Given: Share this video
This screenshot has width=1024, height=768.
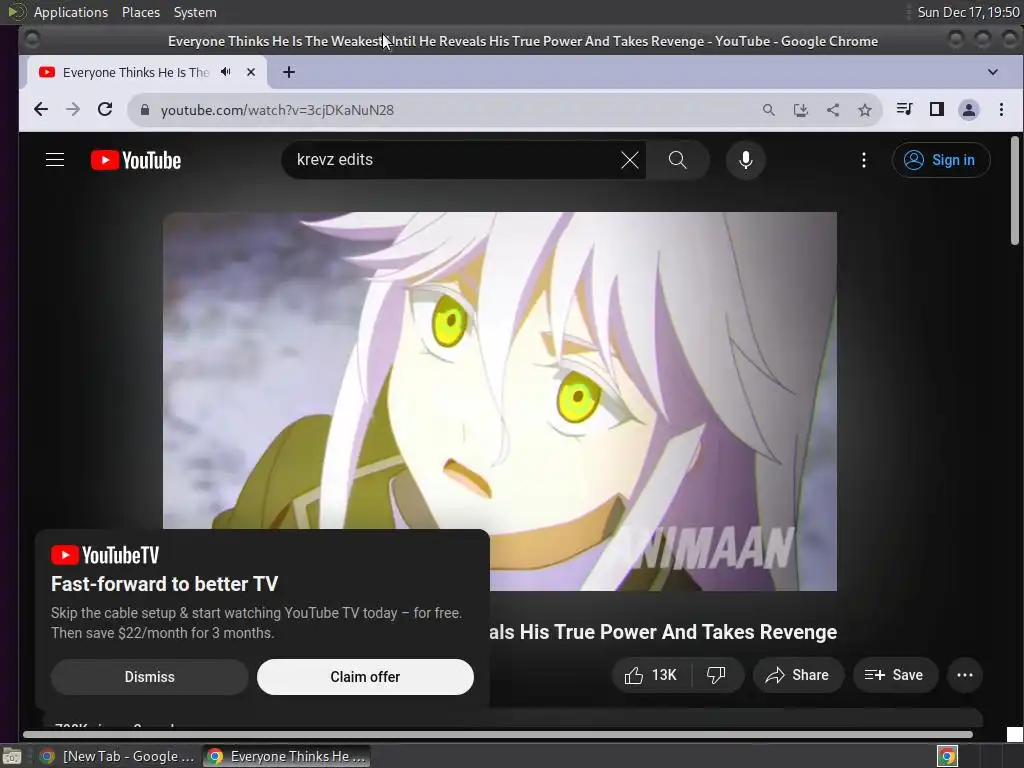Looking at the screenshot, I should click(x=798, y=675).
